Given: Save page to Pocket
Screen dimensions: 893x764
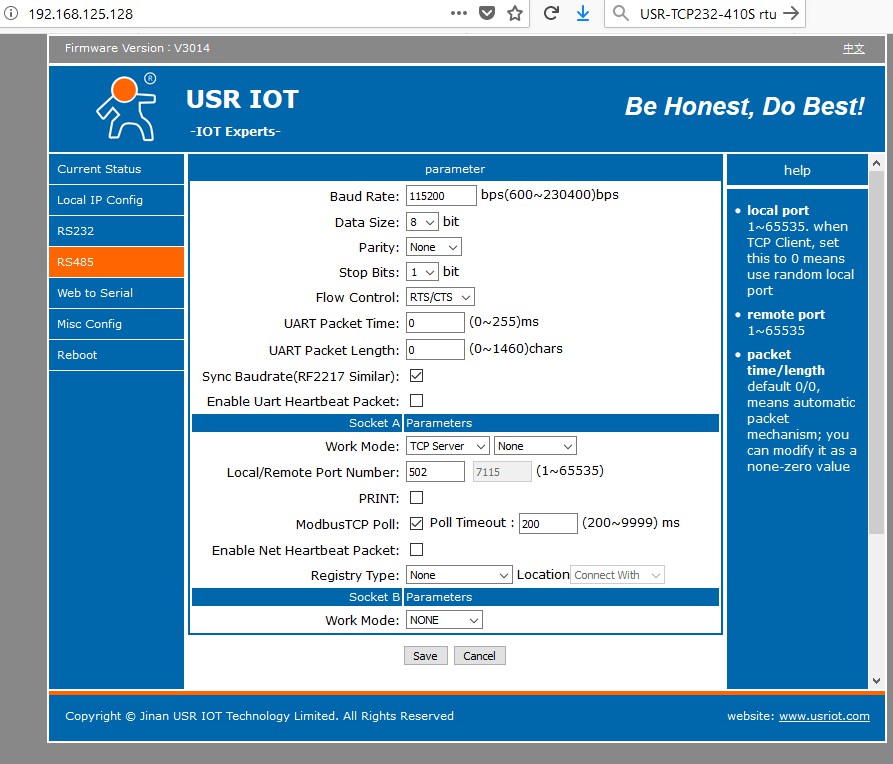Looking at the screenshot, I should coord(486,14).
